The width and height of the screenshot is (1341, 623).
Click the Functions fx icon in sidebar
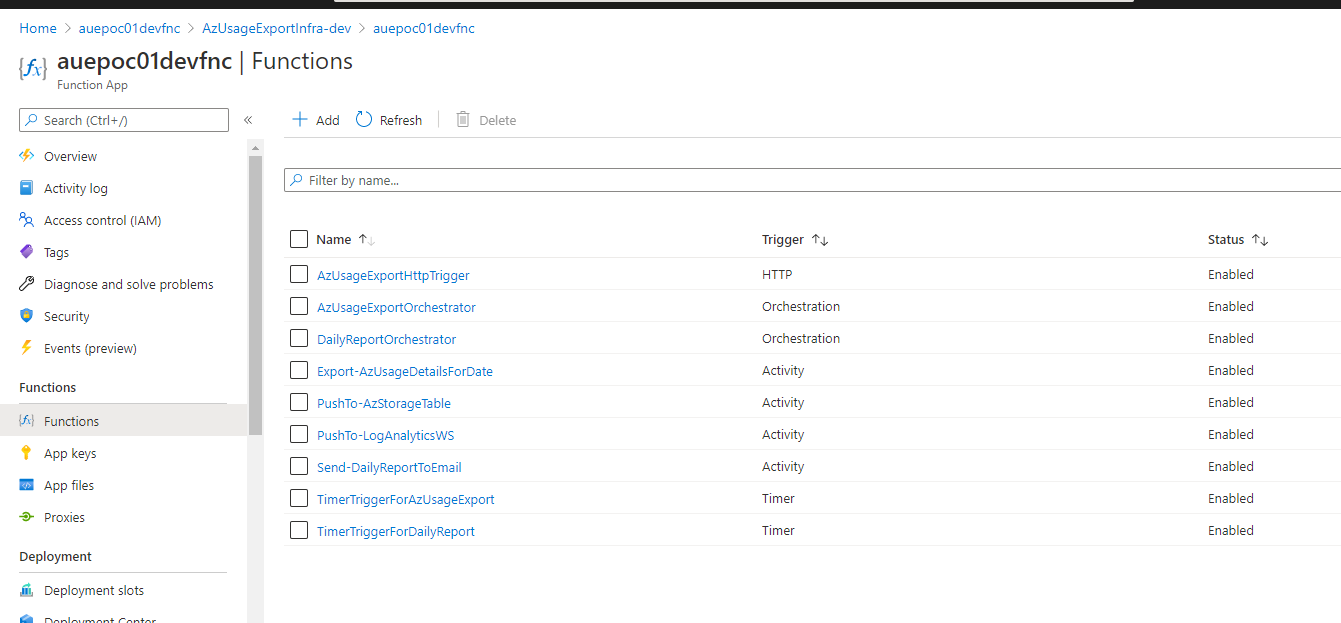click(27, 421)
